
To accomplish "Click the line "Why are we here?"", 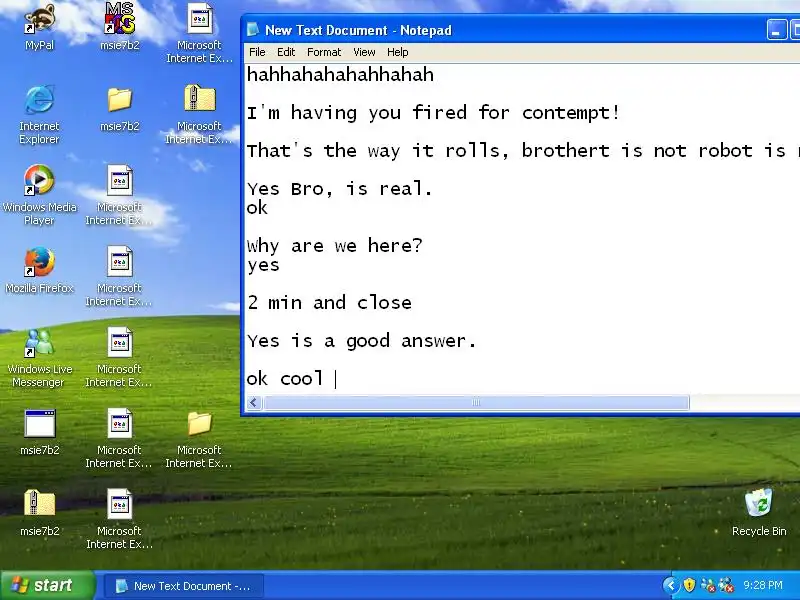I will pyautogui.click(x=335, y=246).
